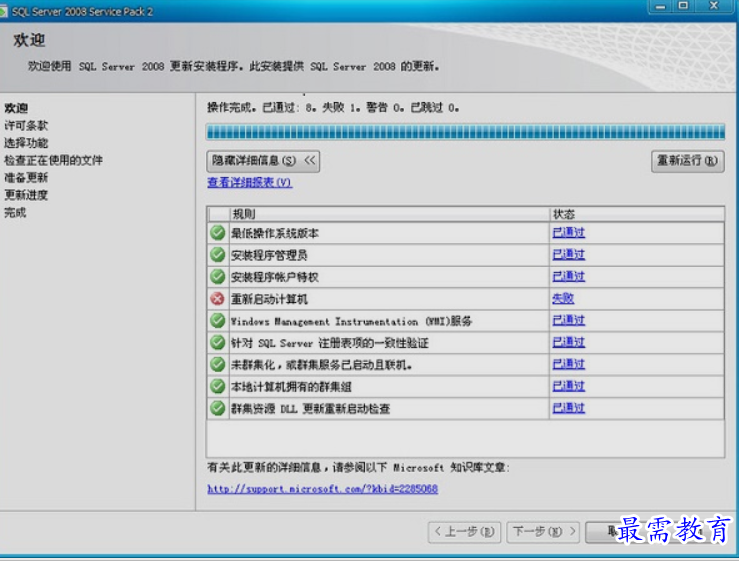Click summary text 操作完成。已通过: 8
This screenshot has width=739, height=561.
[x=262, y=108]
